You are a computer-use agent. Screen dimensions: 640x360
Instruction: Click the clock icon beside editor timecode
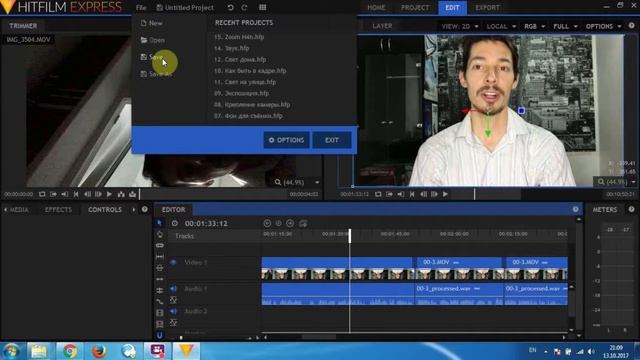175,223
